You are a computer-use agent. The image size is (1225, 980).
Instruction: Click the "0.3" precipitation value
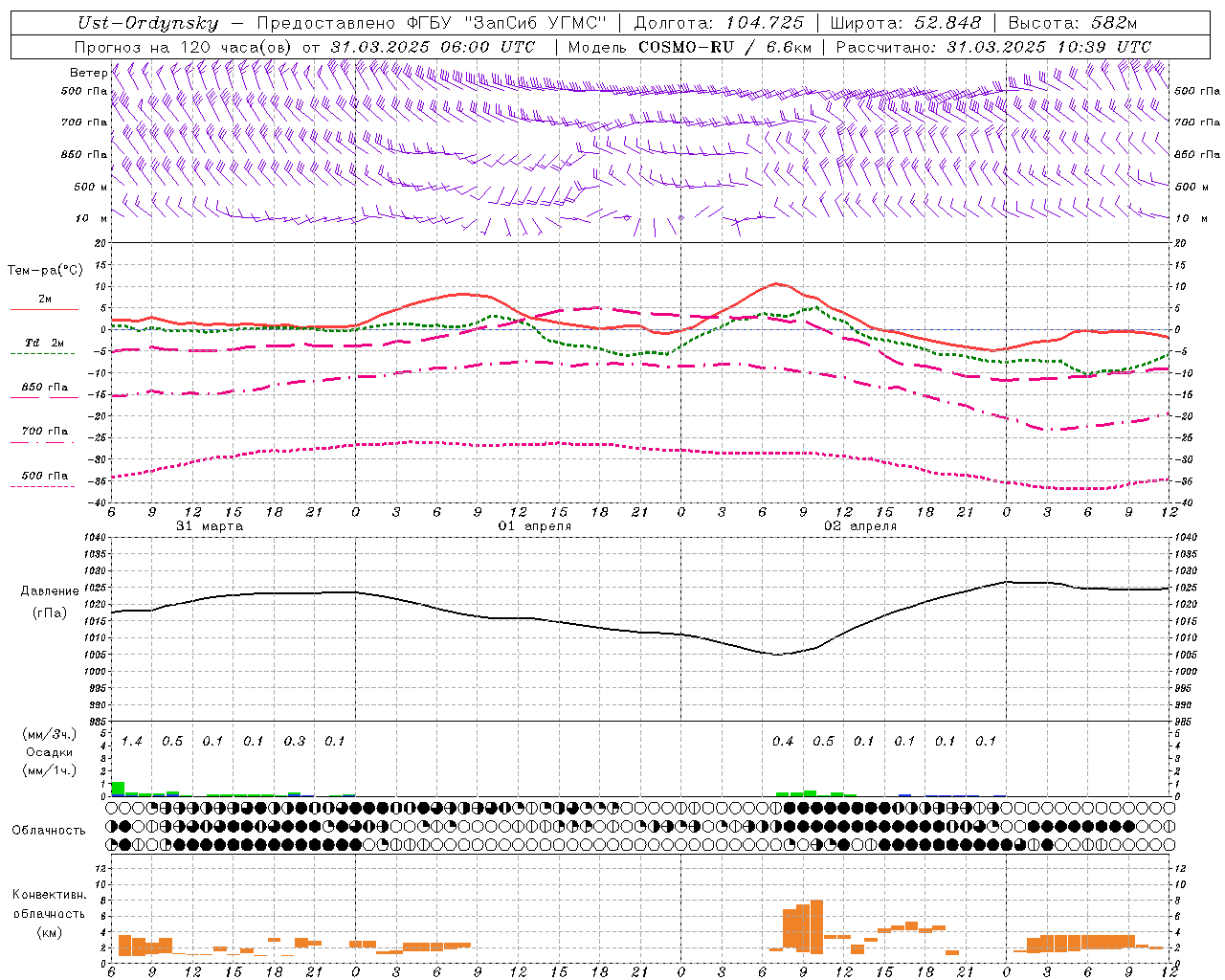tap(295, 742)
